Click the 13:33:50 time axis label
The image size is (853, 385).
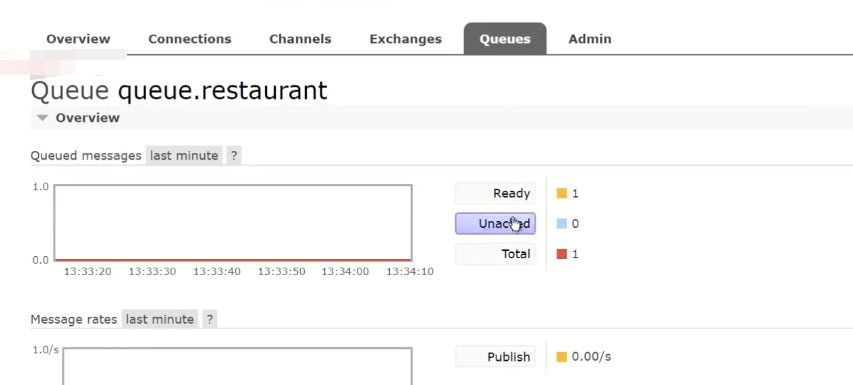click(x=281, y=271)
